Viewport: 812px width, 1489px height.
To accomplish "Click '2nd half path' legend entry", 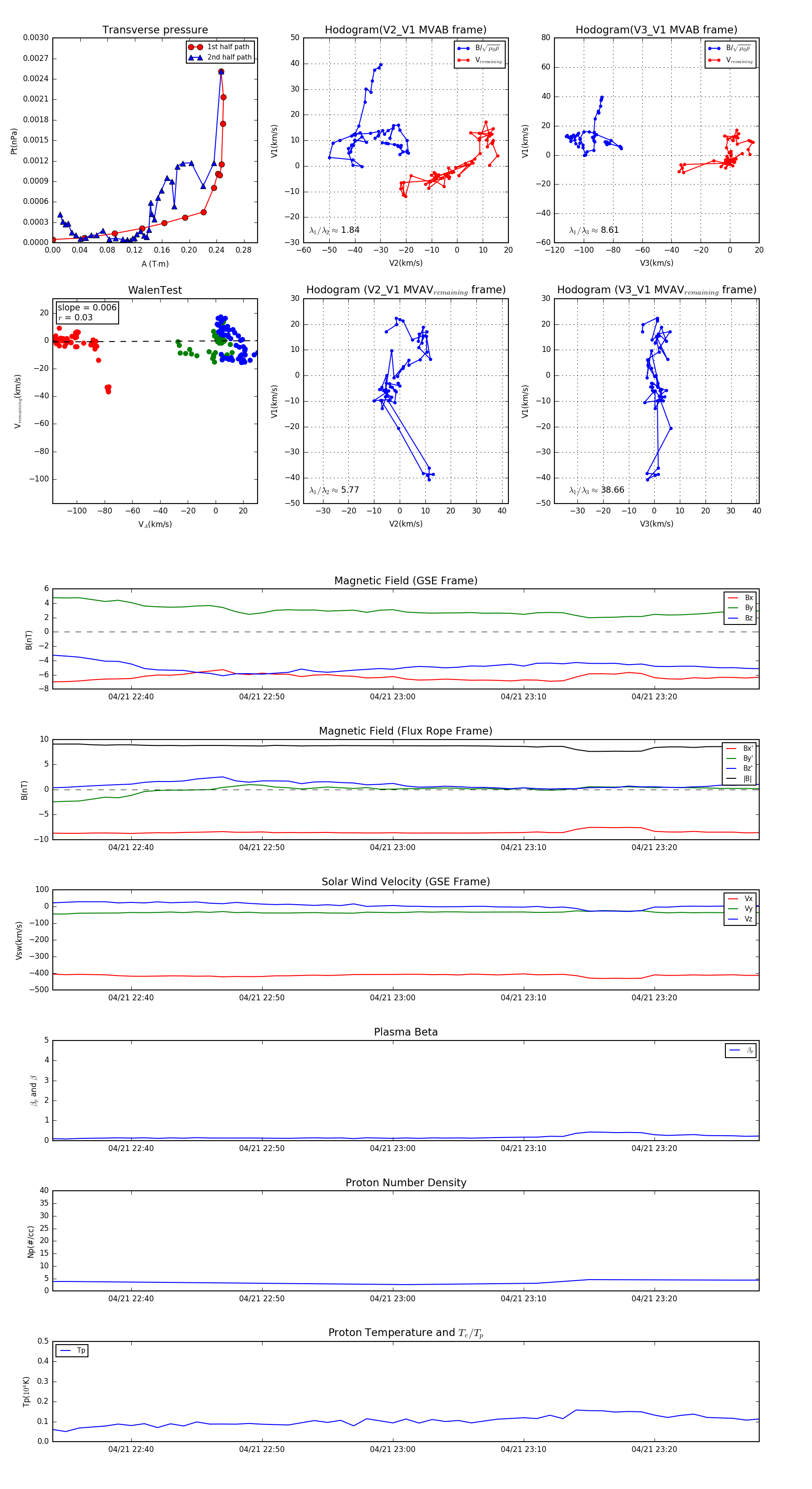I will [x=220, y=57].
